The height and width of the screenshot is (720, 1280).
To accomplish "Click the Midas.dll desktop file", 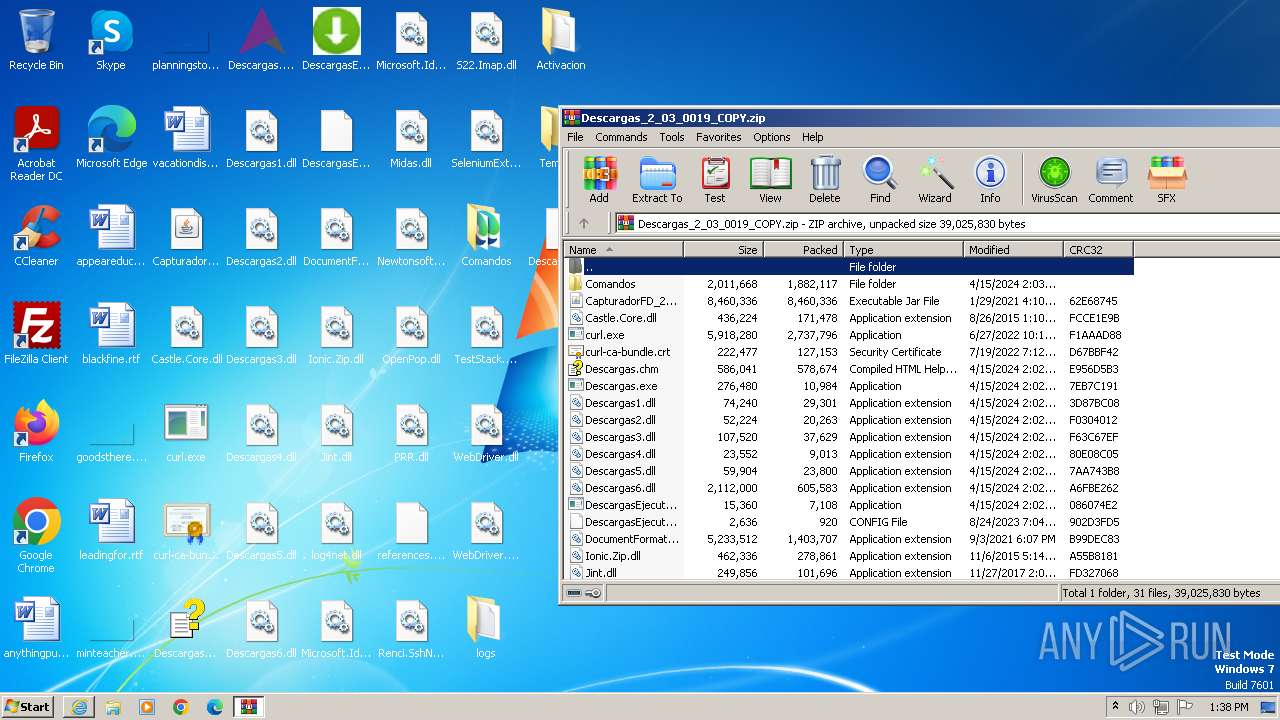I will click(x=411, y=138).
